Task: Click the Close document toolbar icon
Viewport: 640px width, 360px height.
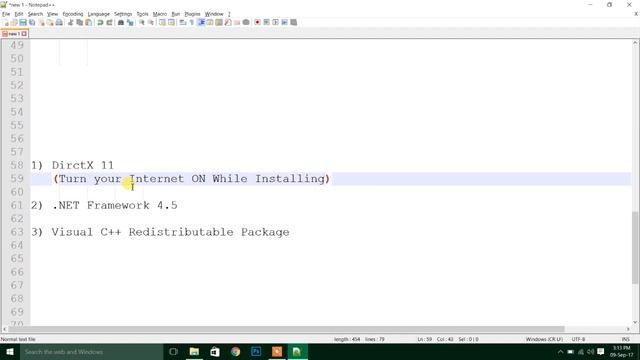Action: (41, 22)
